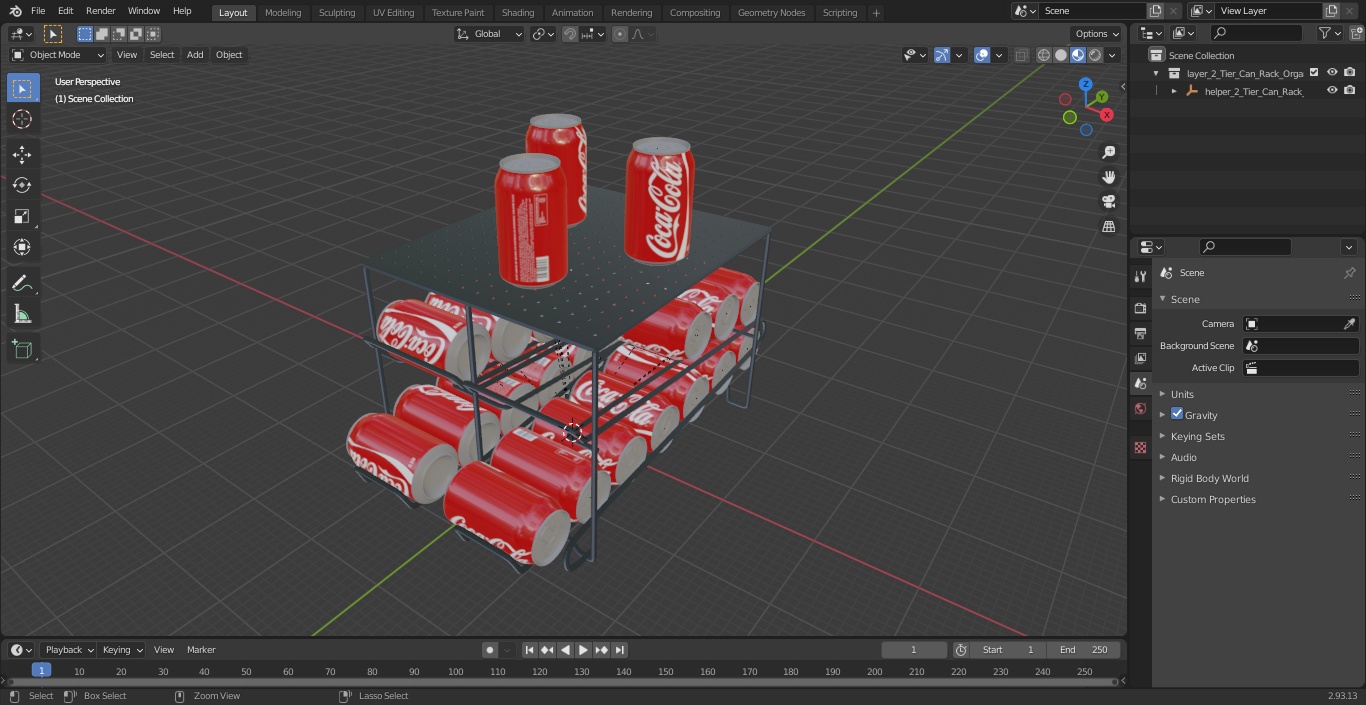1366x705 pixels.
Task: Toggle proportional editing button
Action: 620,34
